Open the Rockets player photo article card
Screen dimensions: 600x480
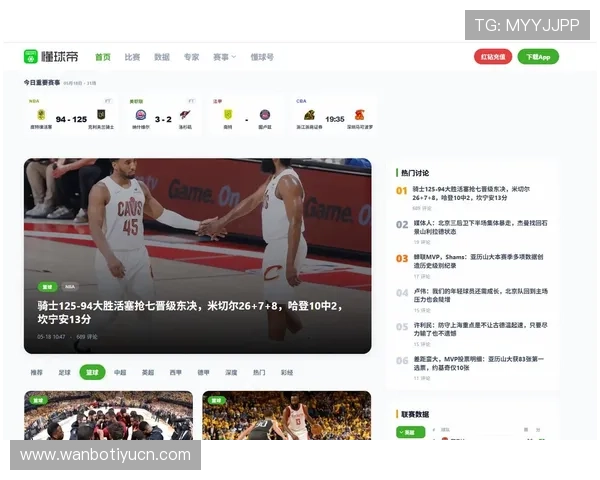point(287,415)
